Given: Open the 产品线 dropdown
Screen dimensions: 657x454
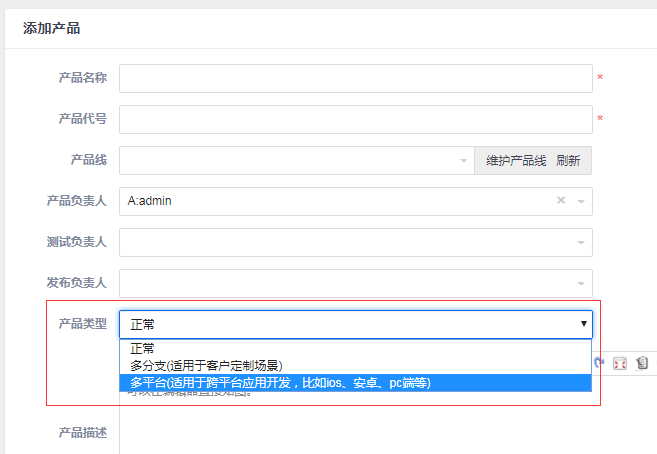Looking at the screenshot, I should click(297, 160).
